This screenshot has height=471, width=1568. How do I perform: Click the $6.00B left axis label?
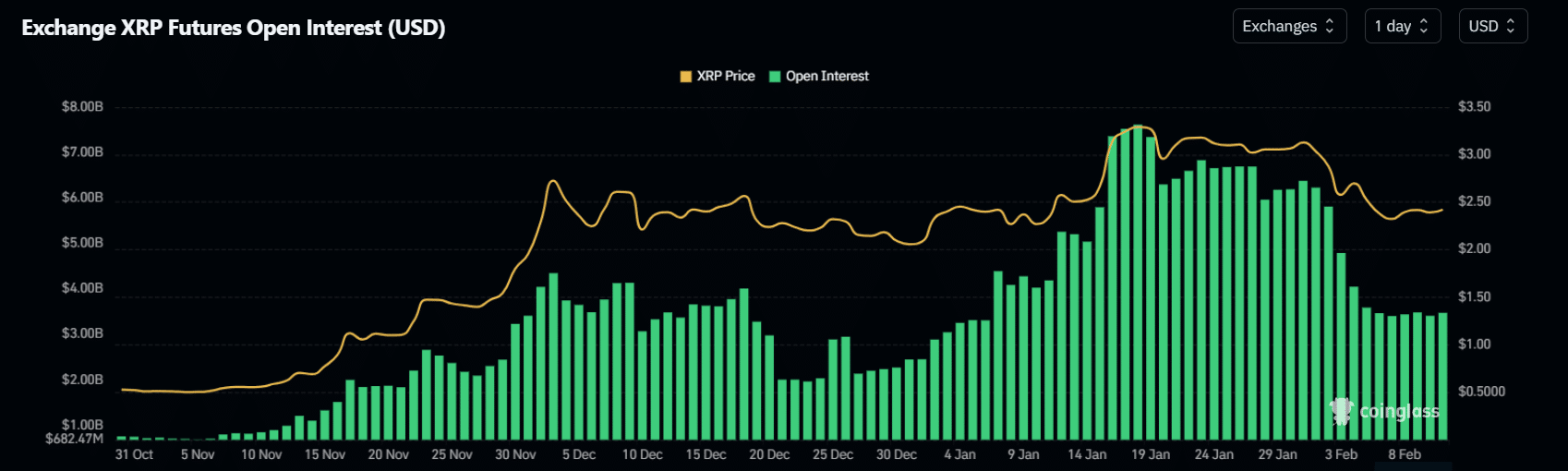click(x=82, y=198)
